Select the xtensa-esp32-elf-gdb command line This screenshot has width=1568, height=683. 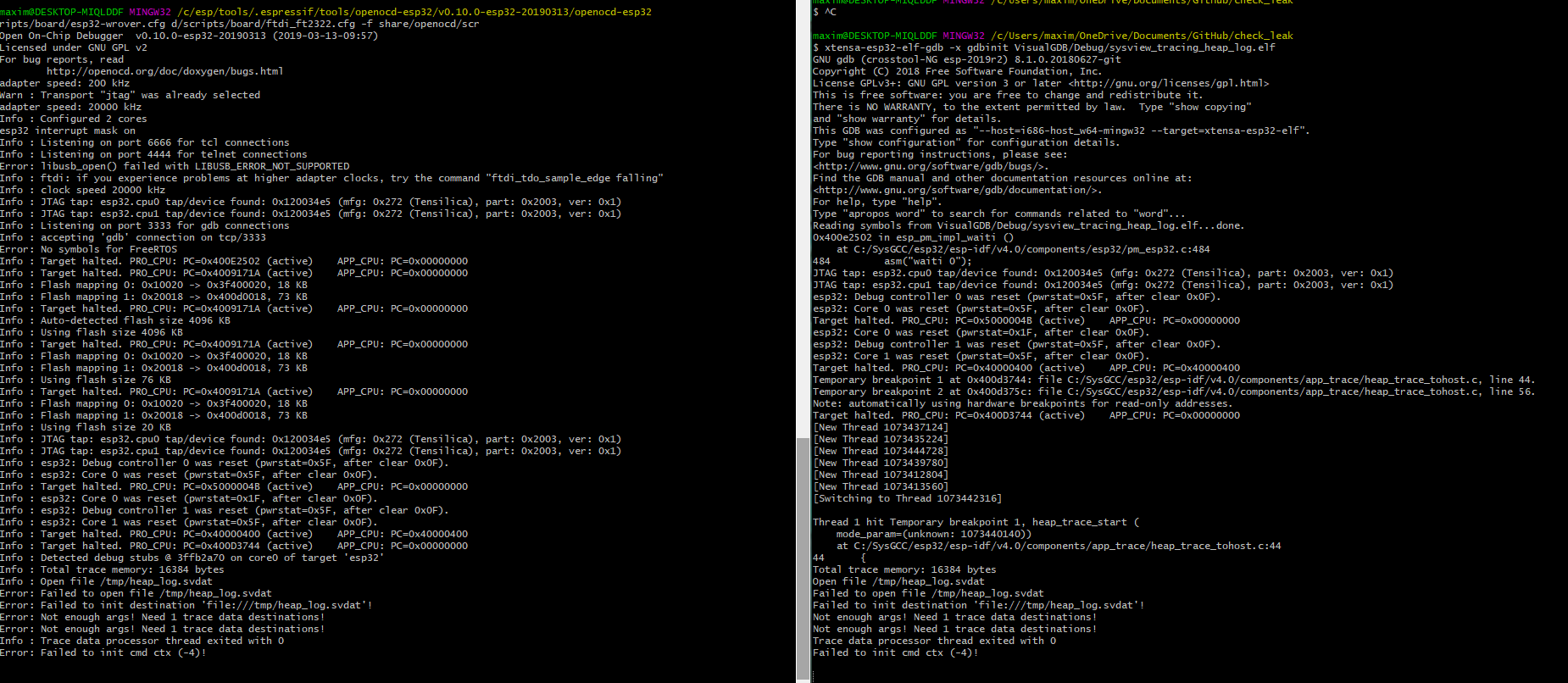(1044, 47)
